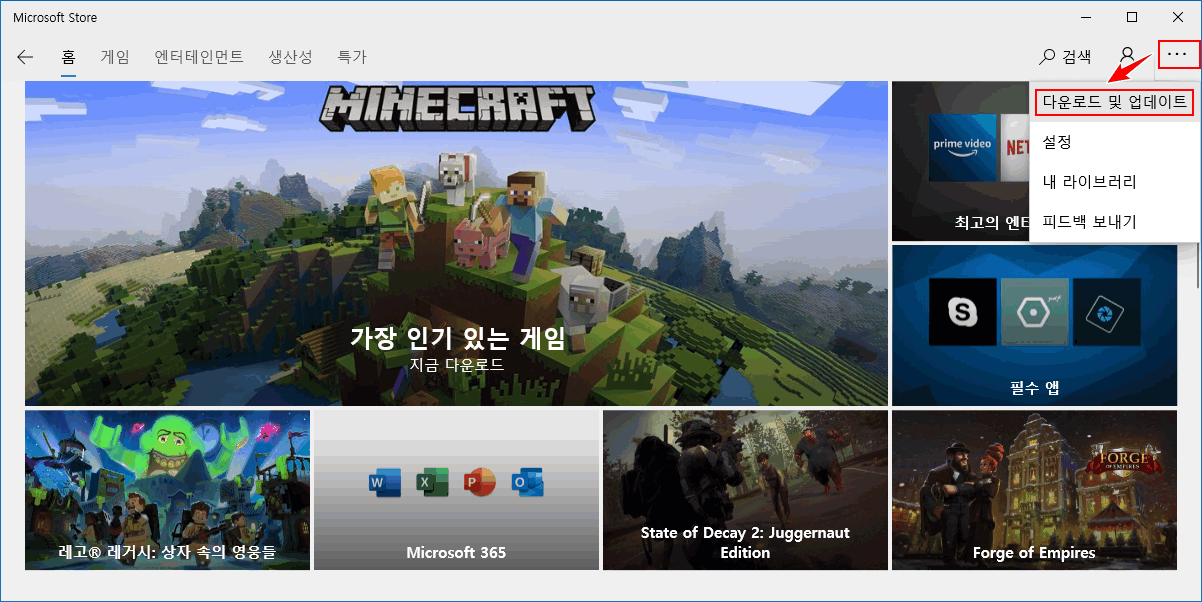Open the 필수 앱 collection label
The height and width of the screenshot is (602, 1202).
(1034, 387)
